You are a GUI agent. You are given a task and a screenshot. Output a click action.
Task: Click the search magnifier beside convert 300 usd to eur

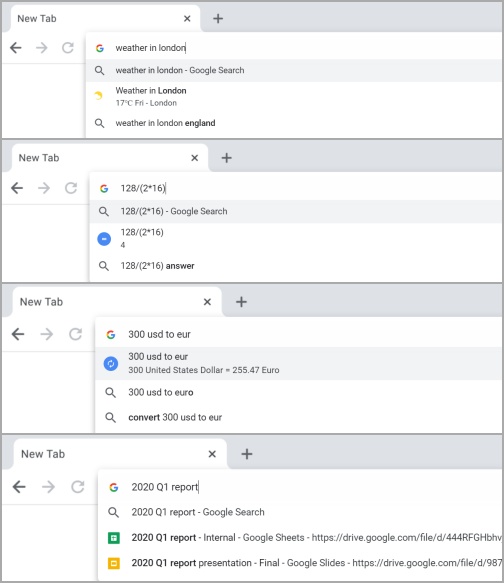(x=110, y=417)
